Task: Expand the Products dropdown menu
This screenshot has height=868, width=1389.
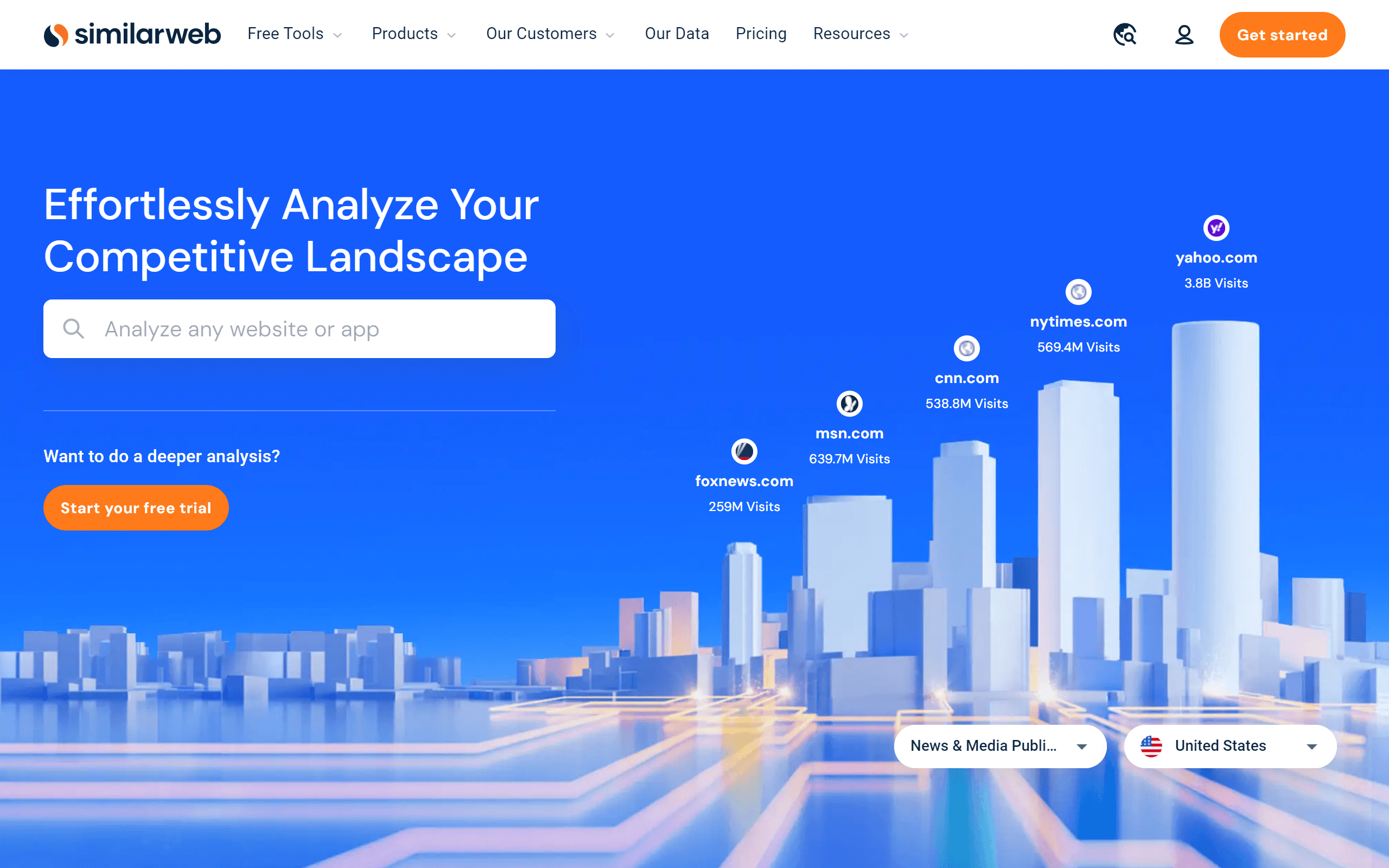Action: pos(412,34)
